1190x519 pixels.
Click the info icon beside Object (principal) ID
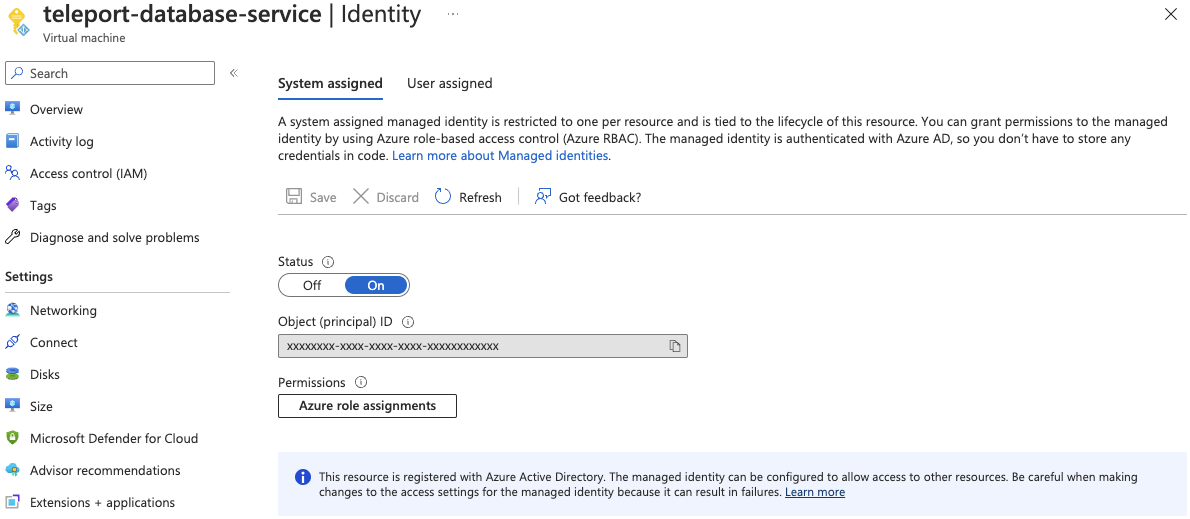tap(408, 322)
